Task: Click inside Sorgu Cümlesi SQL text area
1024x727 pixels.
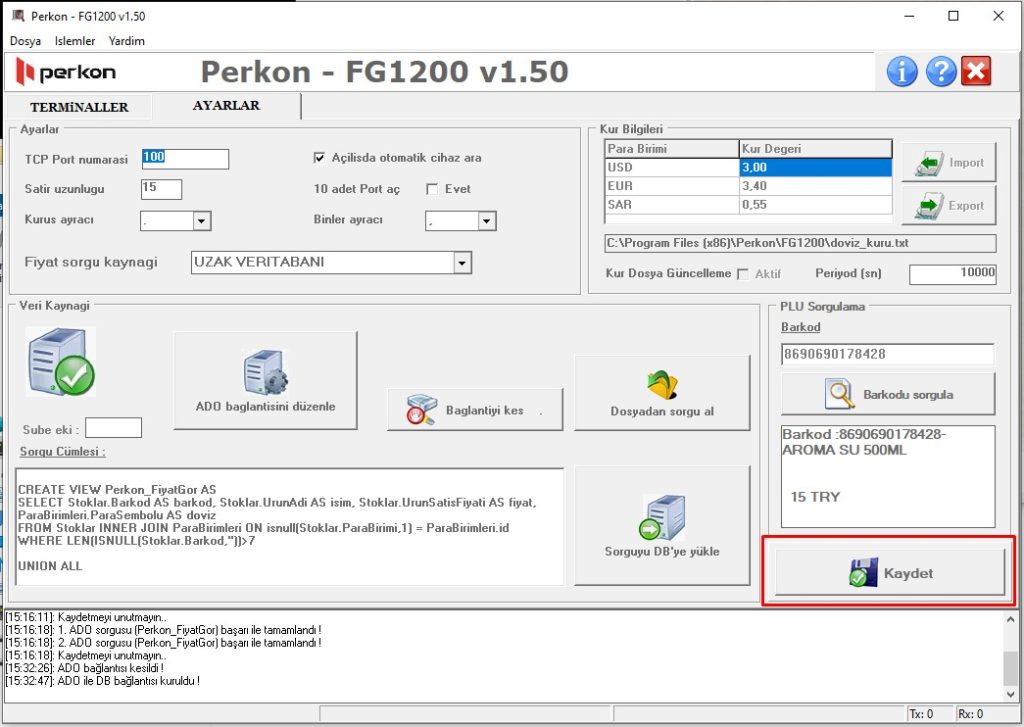Action: coord(289,526)
